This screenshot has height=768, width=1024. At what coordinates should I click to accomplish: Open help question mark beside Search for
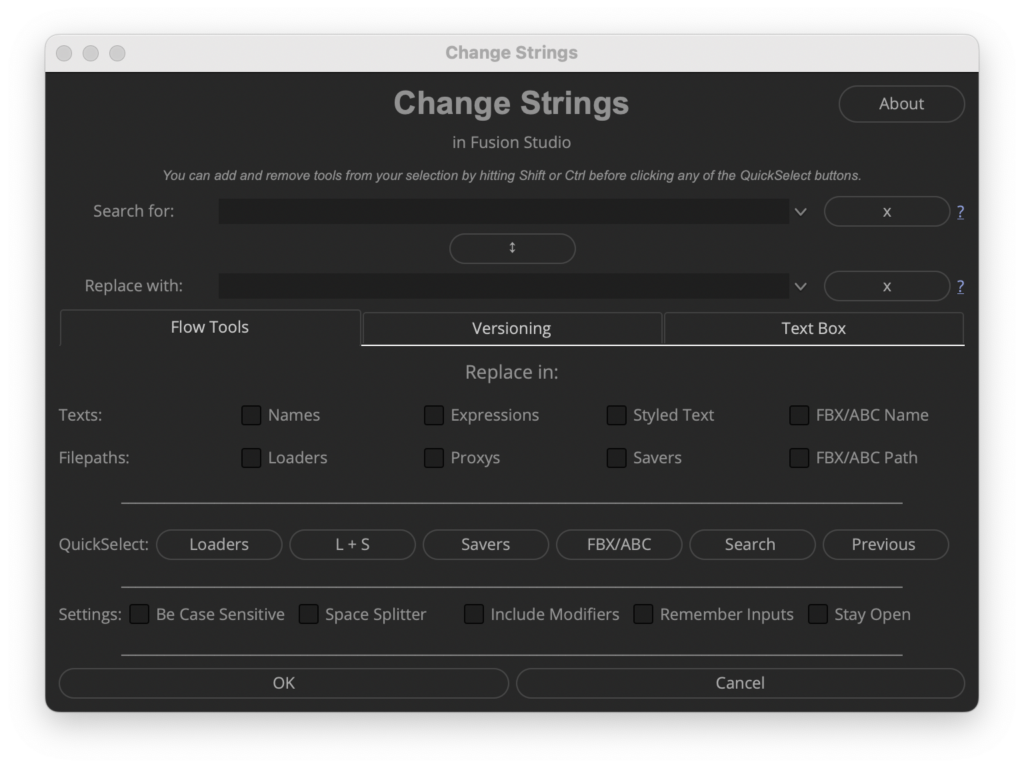[960, 212]
